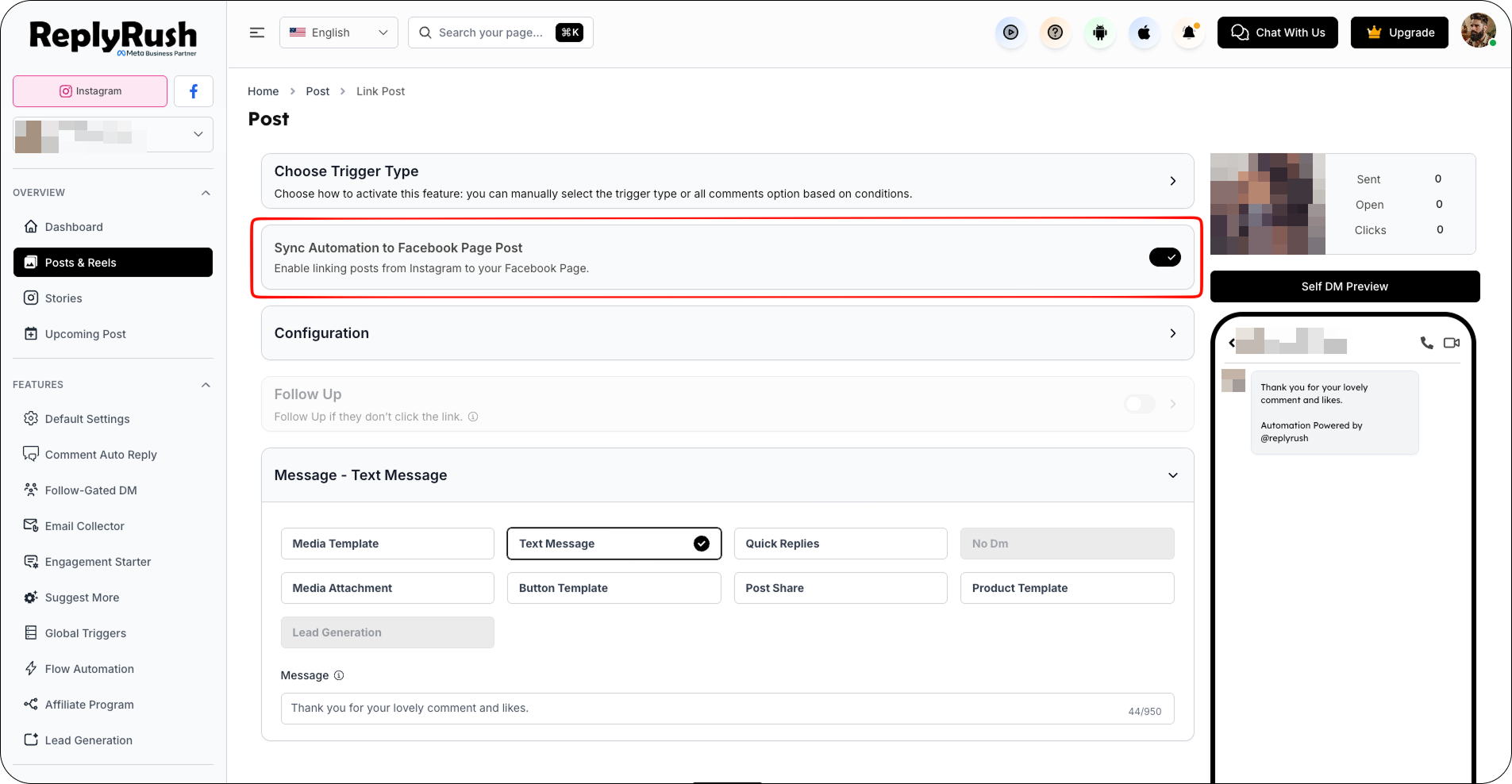The width and height of the screenshot is (1512, 784).
Task: Select Post Share message type
Action: pos(841,588)
